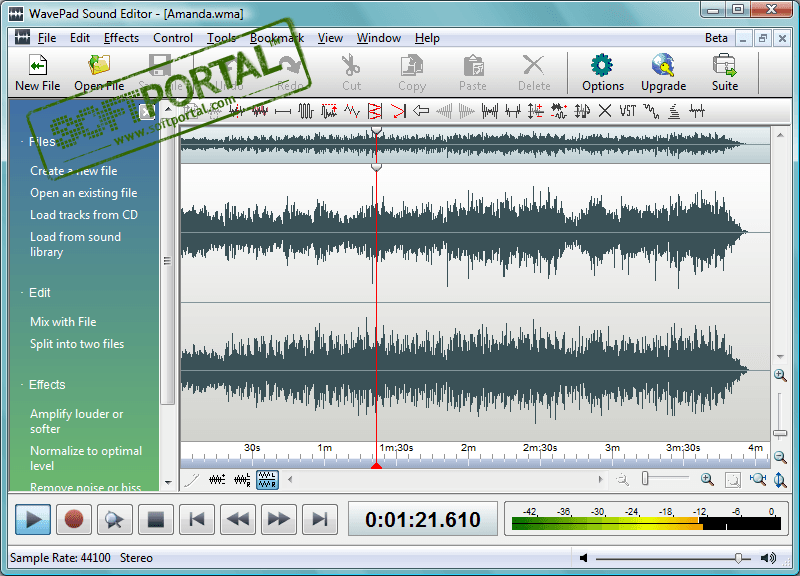Click 'Open an existing file' link
Viewport: 800px width, 576px height.
[x=84, y=193]
